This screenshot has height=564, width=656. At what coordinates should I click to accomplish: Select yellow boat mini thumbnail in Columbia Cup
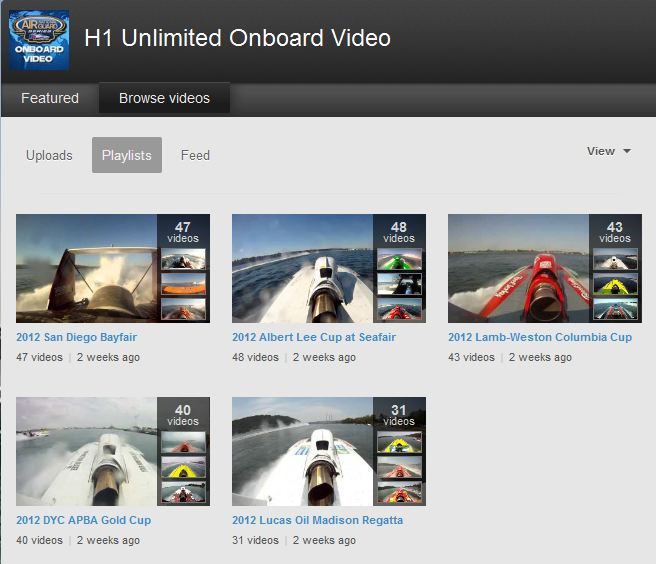[615, 284]
